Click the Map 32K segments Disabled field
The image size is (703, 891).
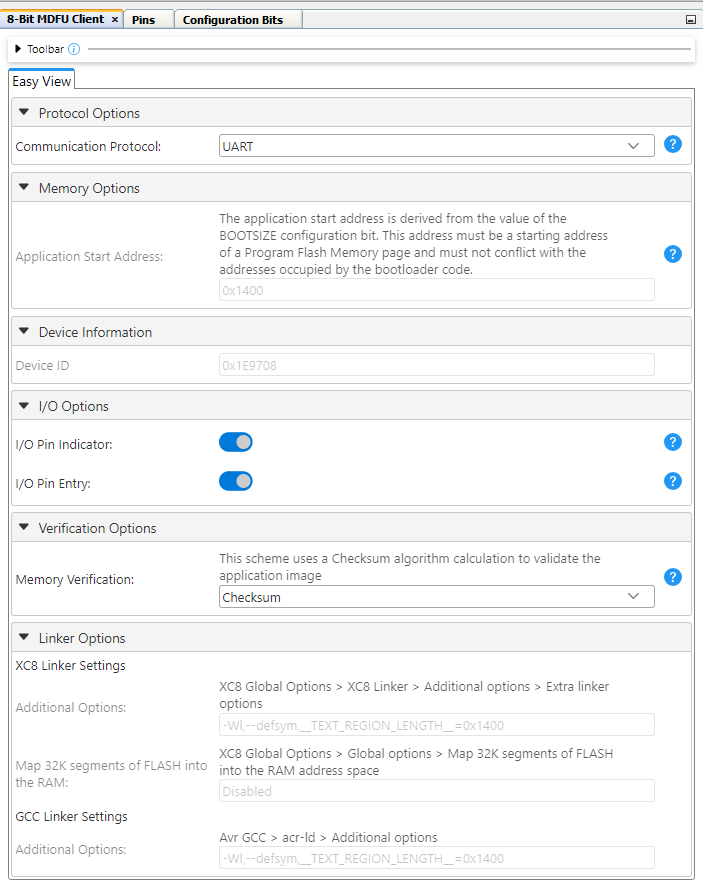[436, 791]
